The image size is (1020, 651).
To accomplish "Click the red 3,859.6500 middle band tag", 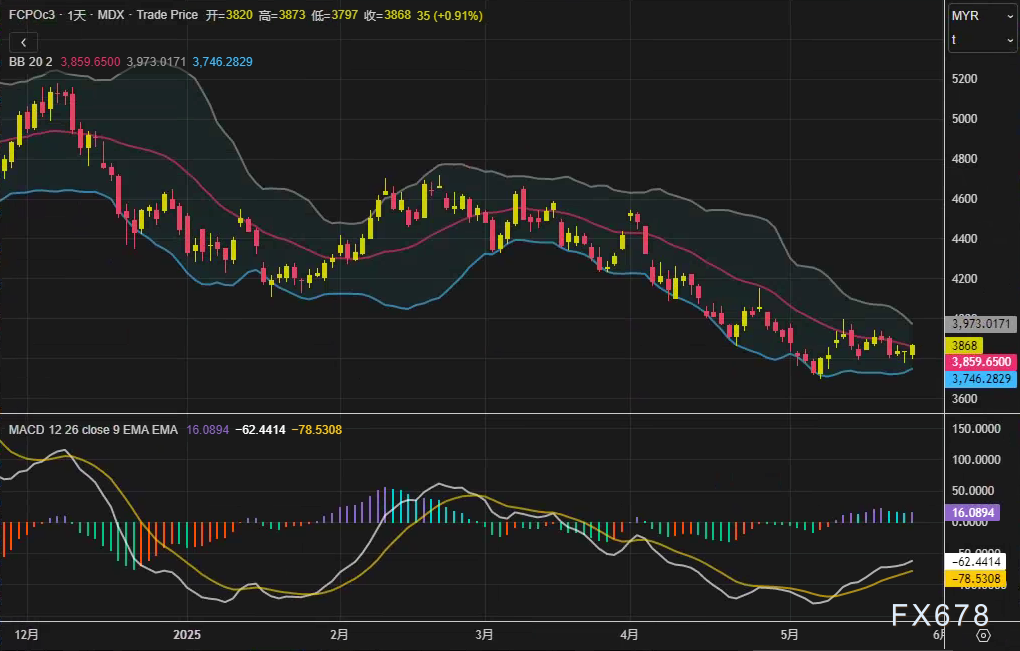I will tap(981, 362).
